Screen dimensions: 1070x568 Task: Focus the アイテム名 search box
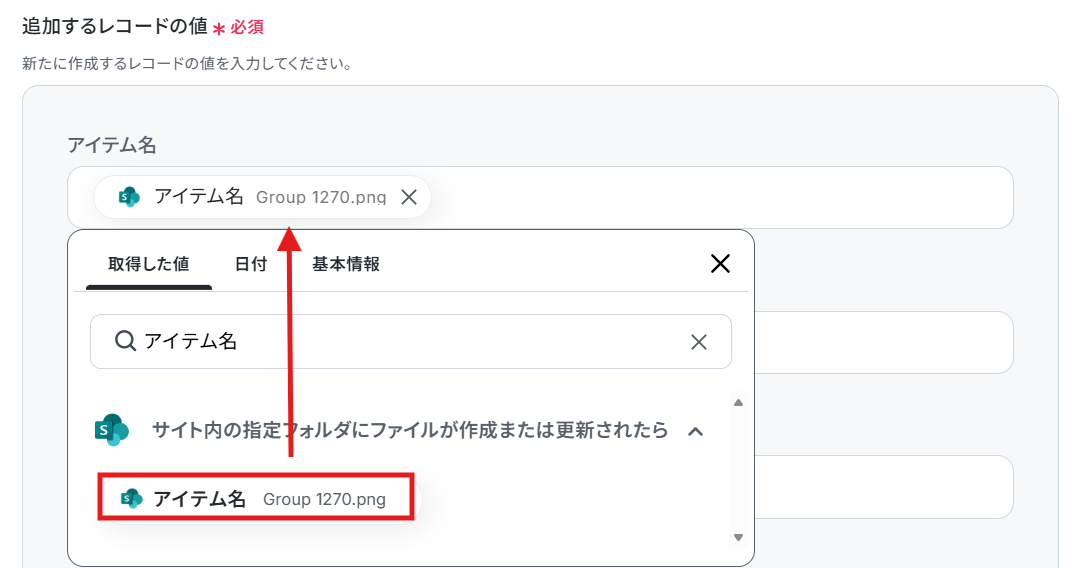pyautogui.click(x=411, y=341)
